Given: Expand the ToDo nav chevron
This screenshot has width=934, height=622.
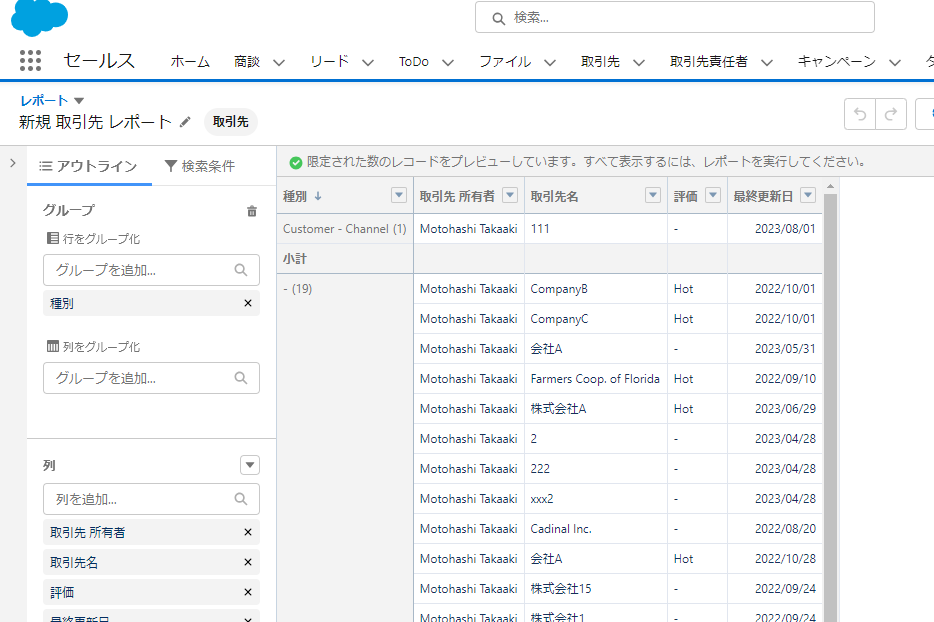Looking at the screenshot, I should click(x=448, y=63).
